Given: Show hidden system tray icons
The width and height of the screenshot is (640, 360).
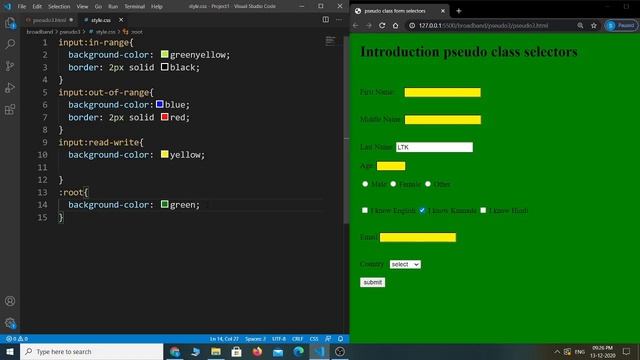Looking at the screenshot, I should (x=557, y=351).
